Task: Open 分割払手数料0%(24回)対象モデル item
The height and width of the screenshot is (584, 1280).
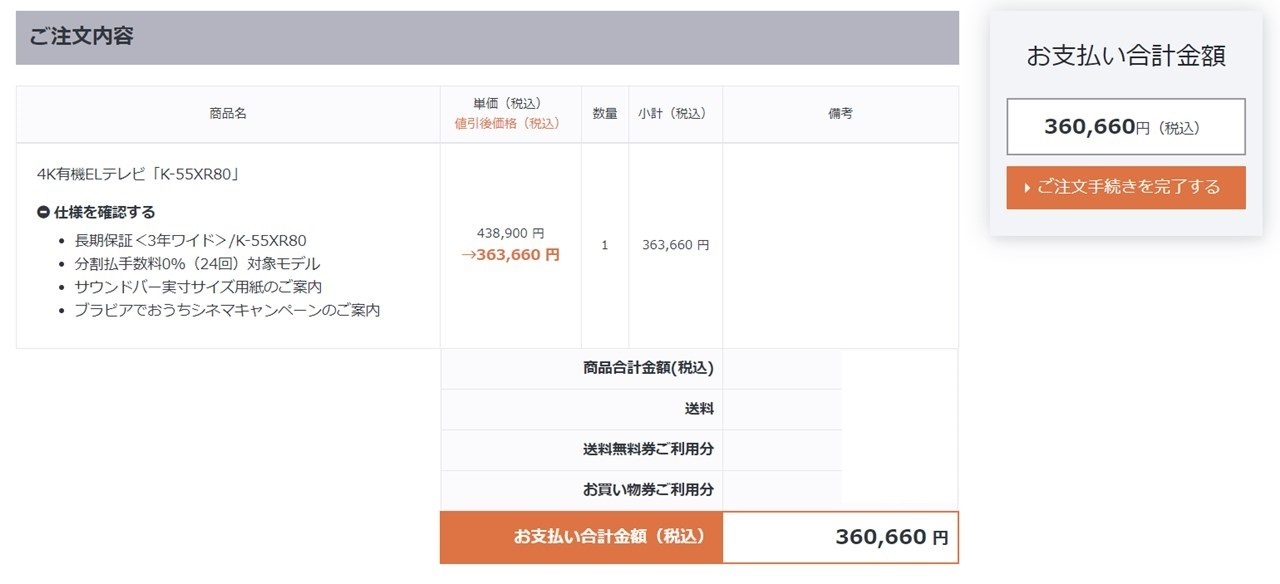Action: click(x=197, y=264)
